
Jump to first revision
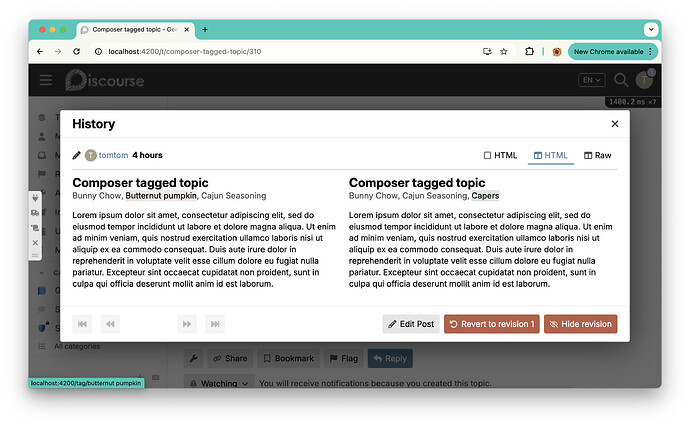tap(82, 324)
